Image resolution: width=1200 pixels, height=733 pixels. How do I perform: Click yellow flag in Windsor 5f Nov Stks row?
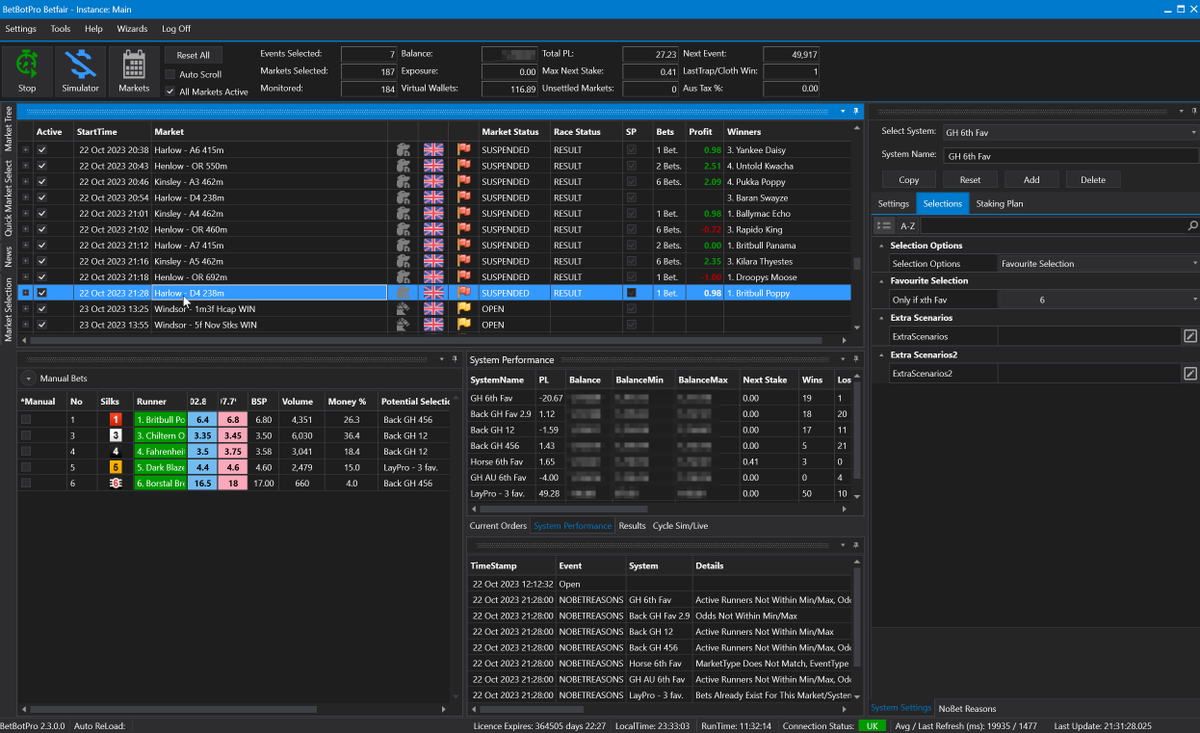tap(463, 325)
